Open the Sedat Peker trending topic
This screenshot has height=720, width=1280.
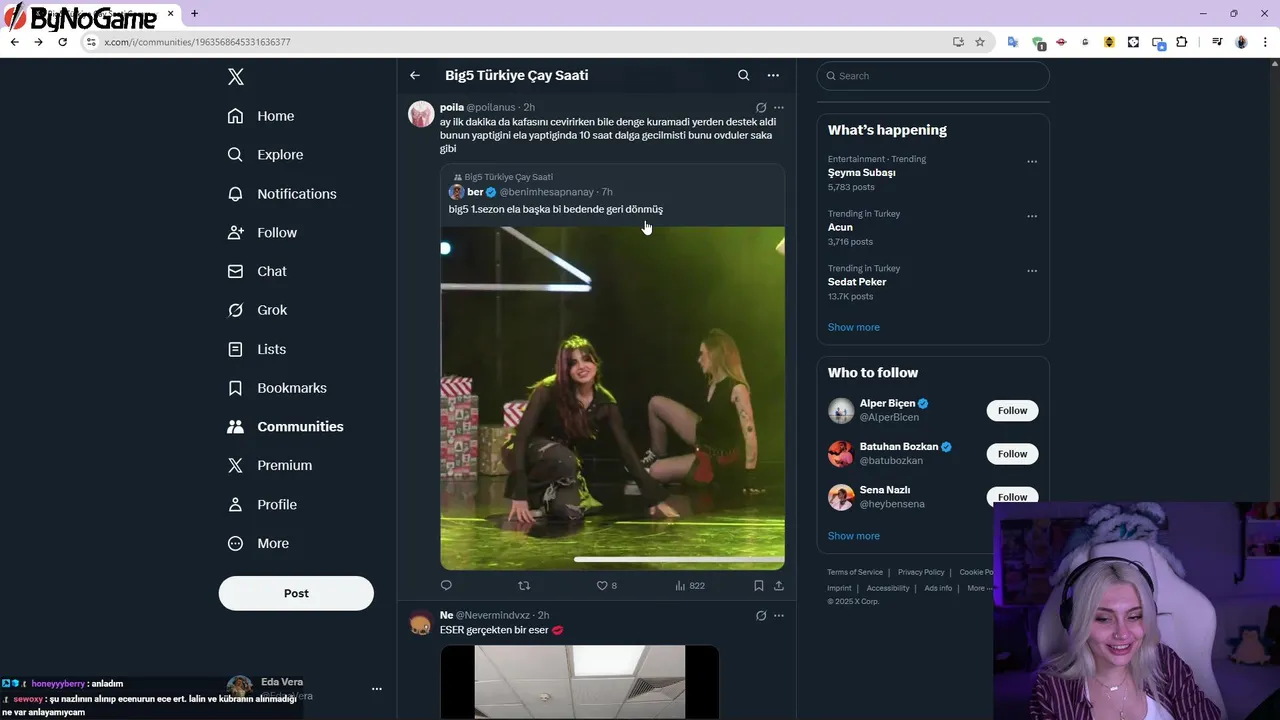(x=857, y=282)
